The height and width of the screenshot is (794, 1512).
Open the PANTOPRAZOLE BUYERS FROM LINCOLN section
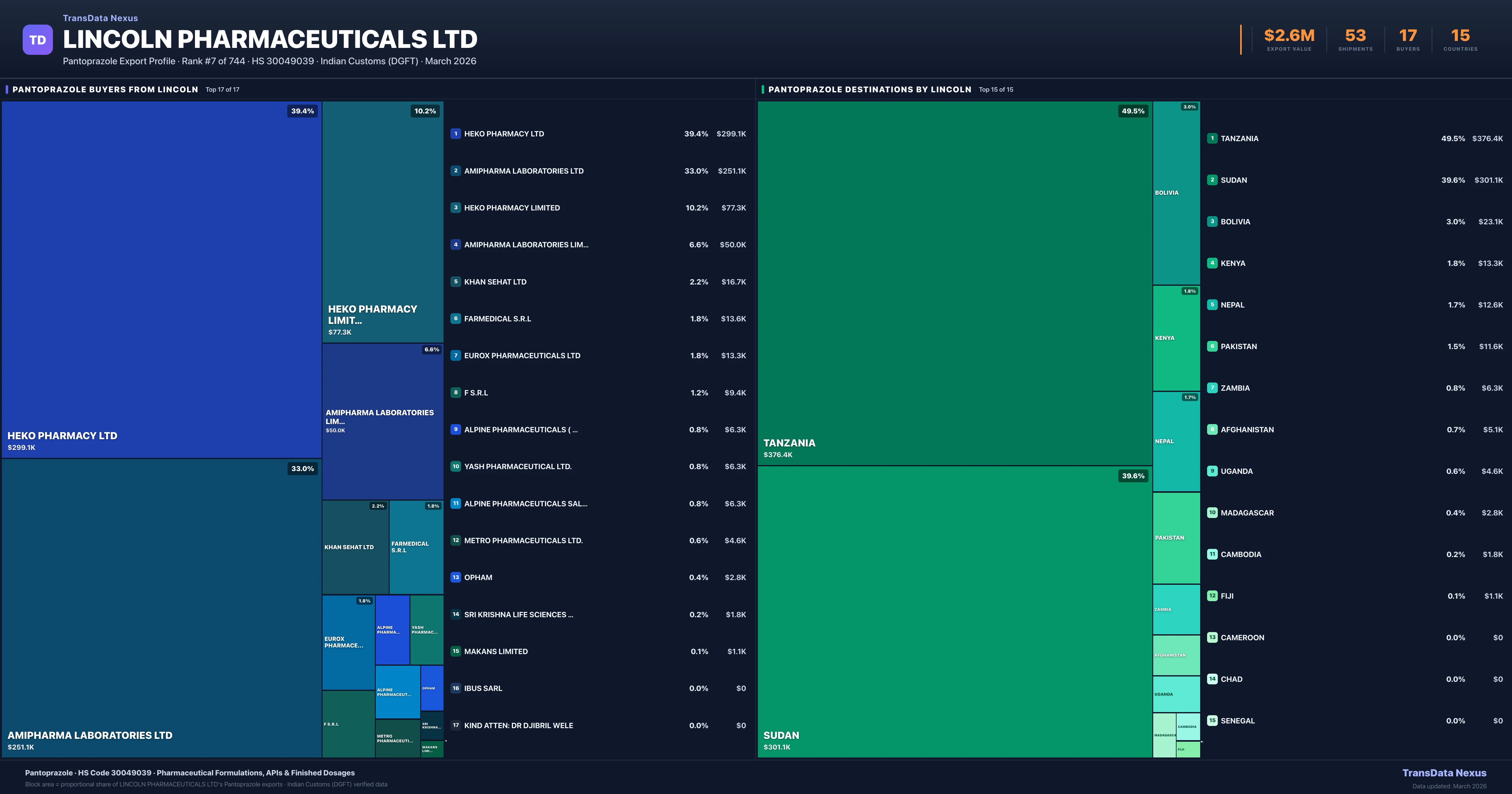point(106,89)
